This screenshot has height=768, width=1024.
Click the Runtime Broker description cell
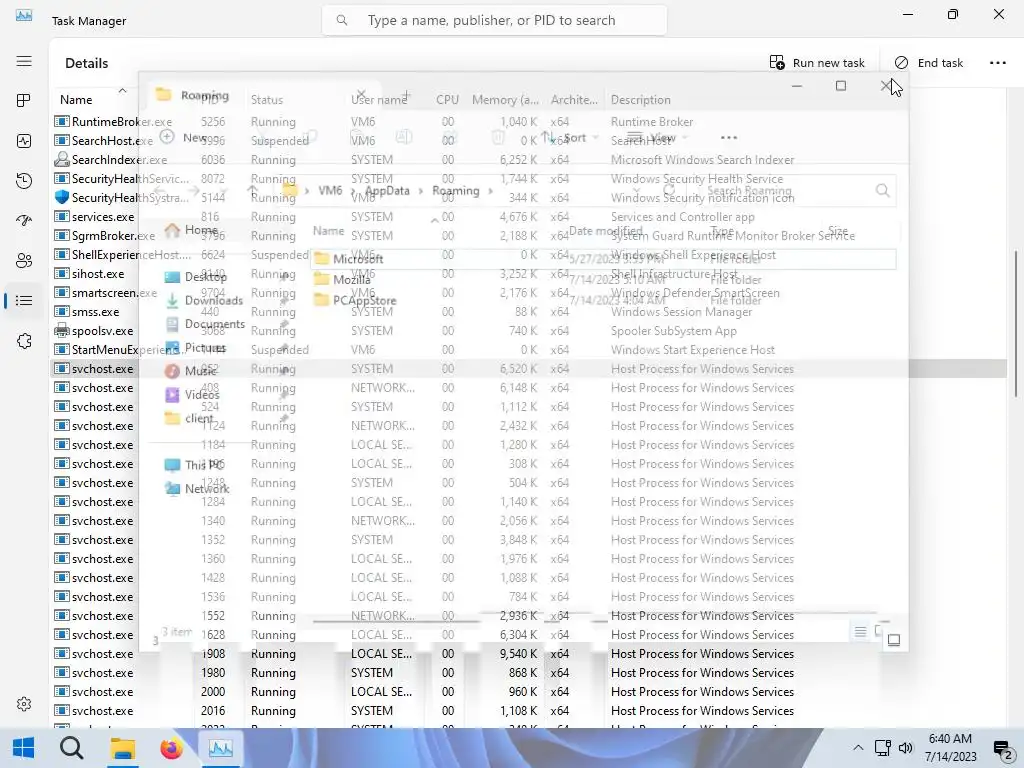(x=652, y=121)
